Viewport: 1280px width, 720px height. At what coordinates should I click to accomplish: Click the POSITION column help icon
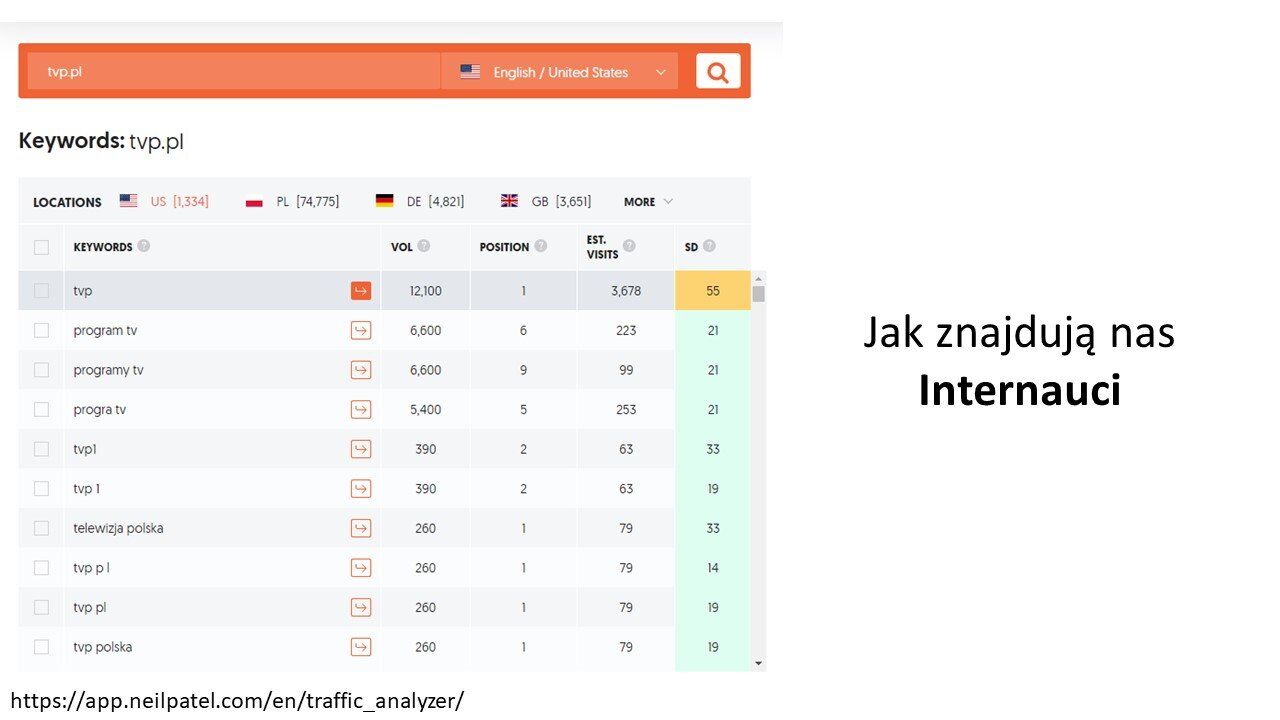pos(541,246)
